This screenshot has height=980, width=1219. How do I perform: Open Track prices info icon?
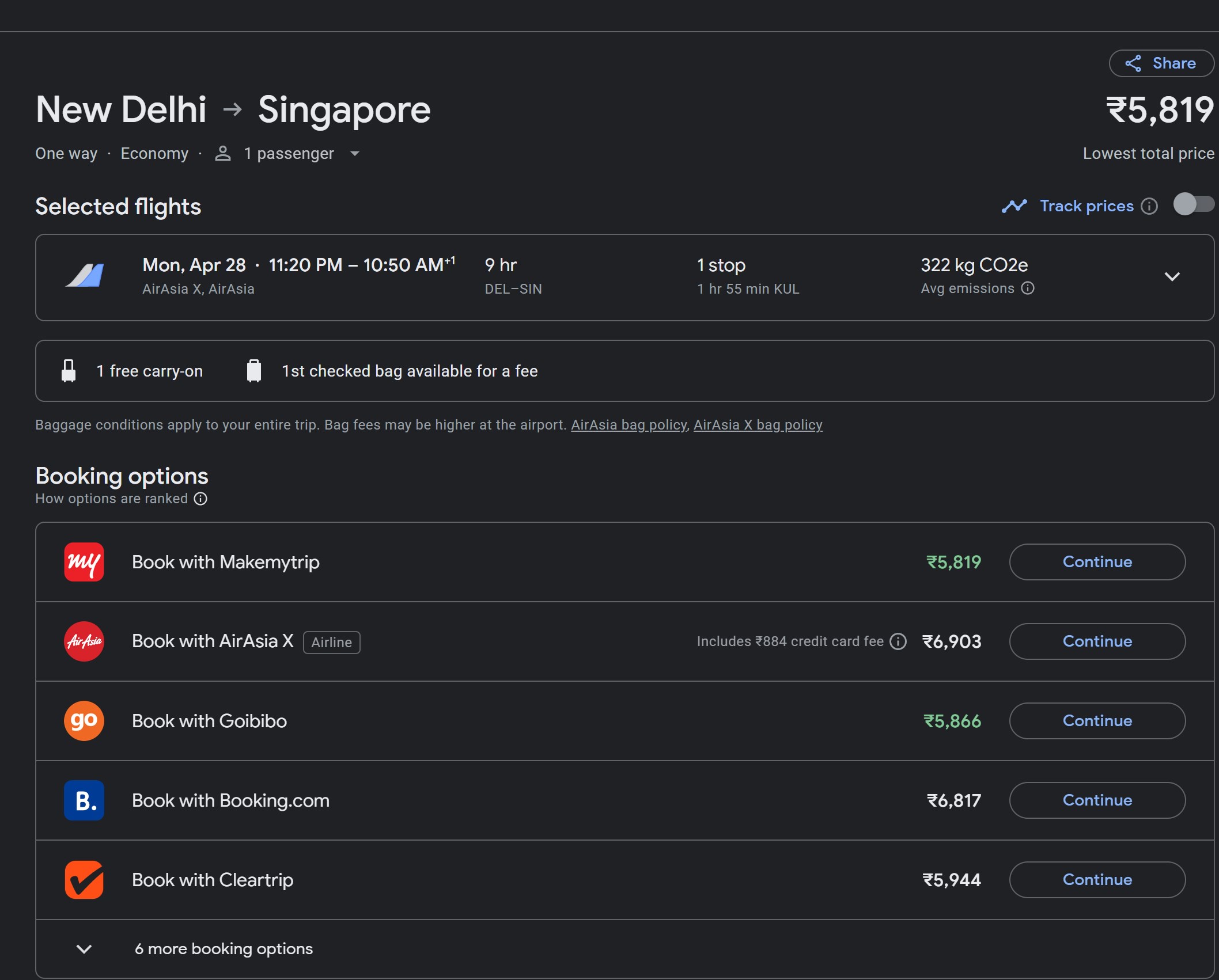(x=1149, y=206)
